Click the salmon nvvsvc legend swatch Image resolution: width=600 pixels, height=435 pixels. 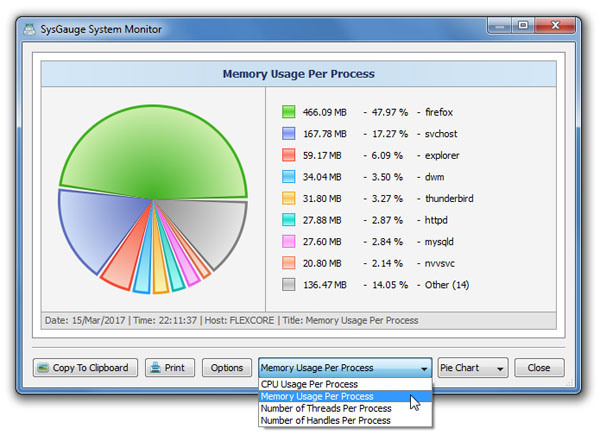[289, 263]
